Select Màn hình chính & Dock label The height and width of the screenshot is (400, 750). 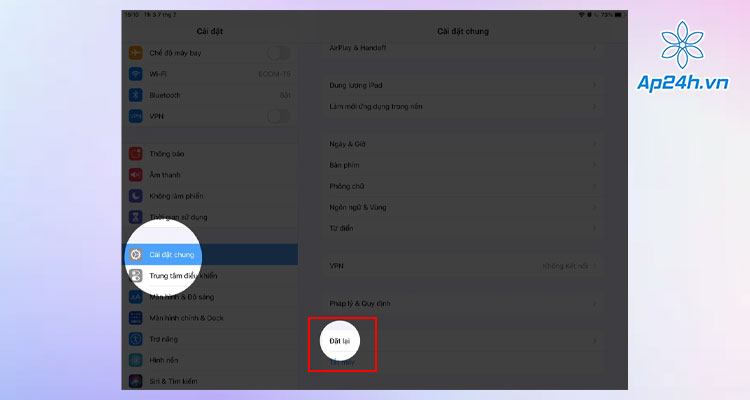pos(187,318)
